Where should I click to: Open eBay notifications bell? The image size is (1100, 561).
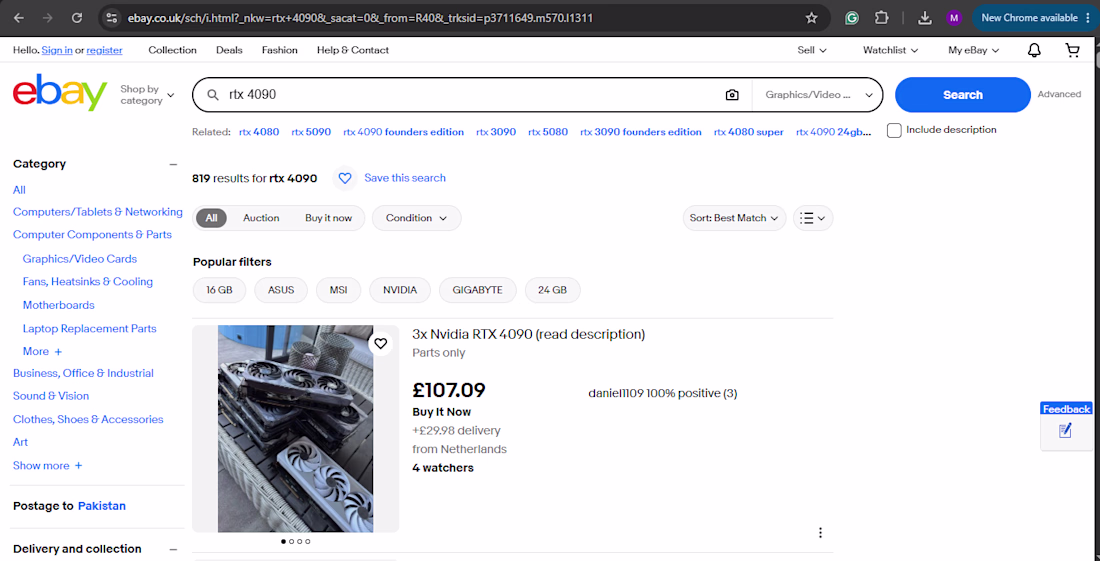coord(1034,50)
